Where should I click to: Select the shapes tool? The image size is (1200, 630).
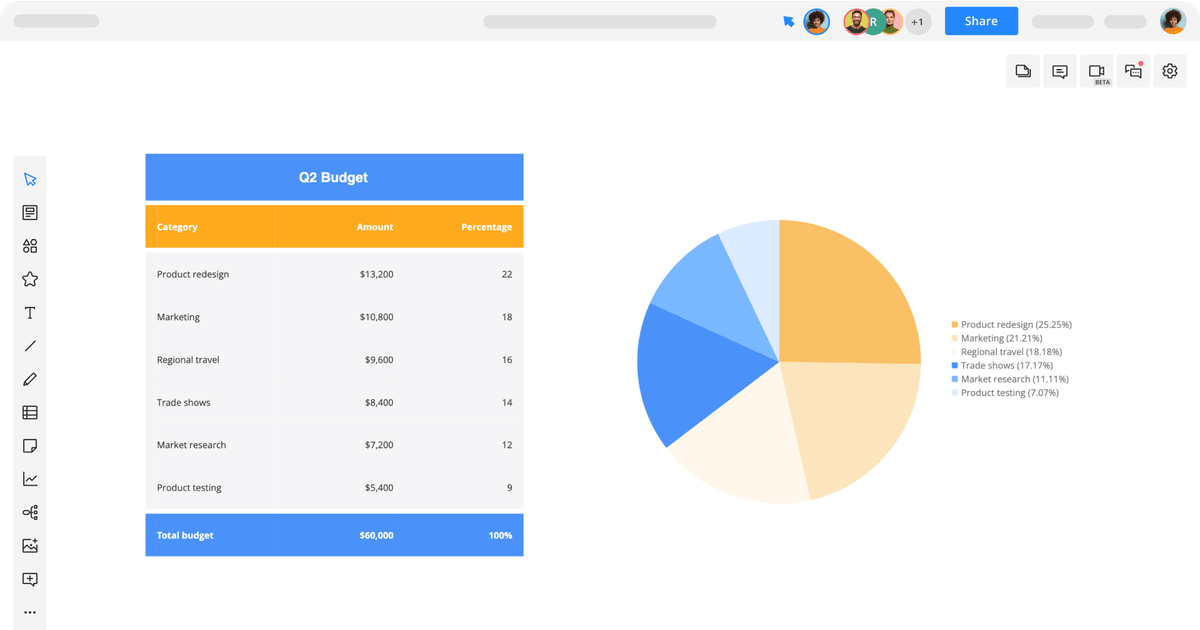click(x=30, y=245)
